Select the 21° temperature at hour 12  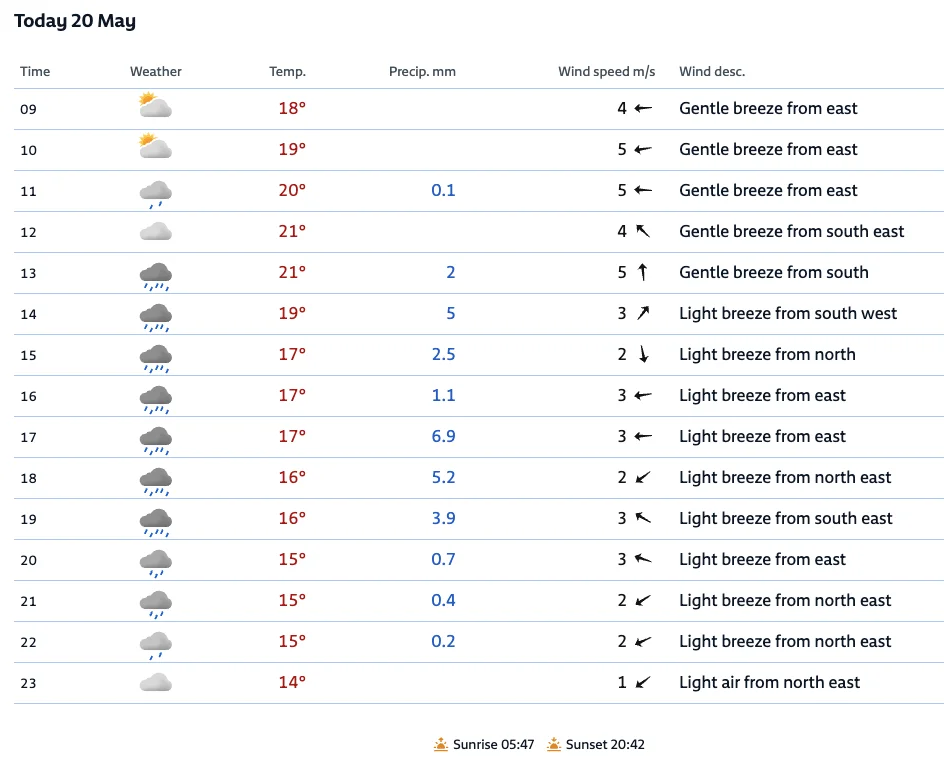click(292, 231)
